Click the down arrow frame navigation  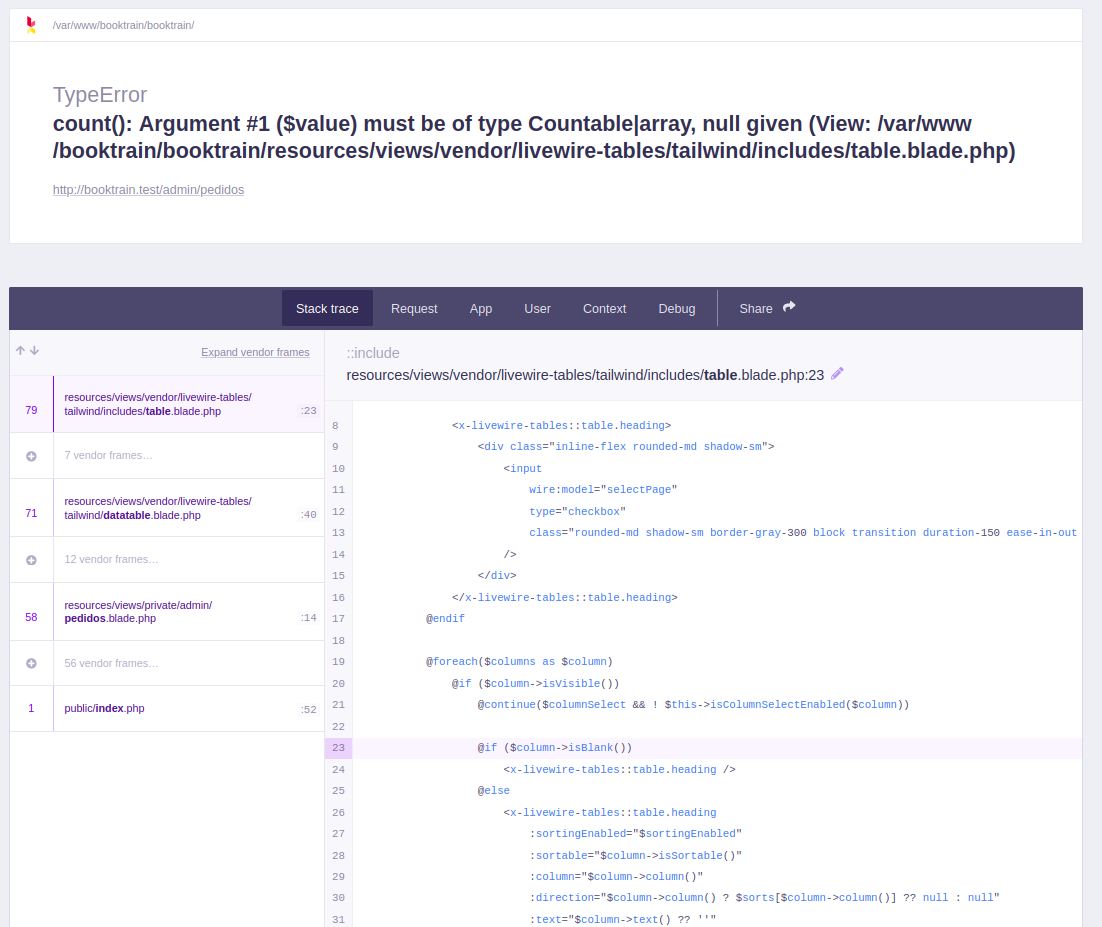tap(34, 350)
